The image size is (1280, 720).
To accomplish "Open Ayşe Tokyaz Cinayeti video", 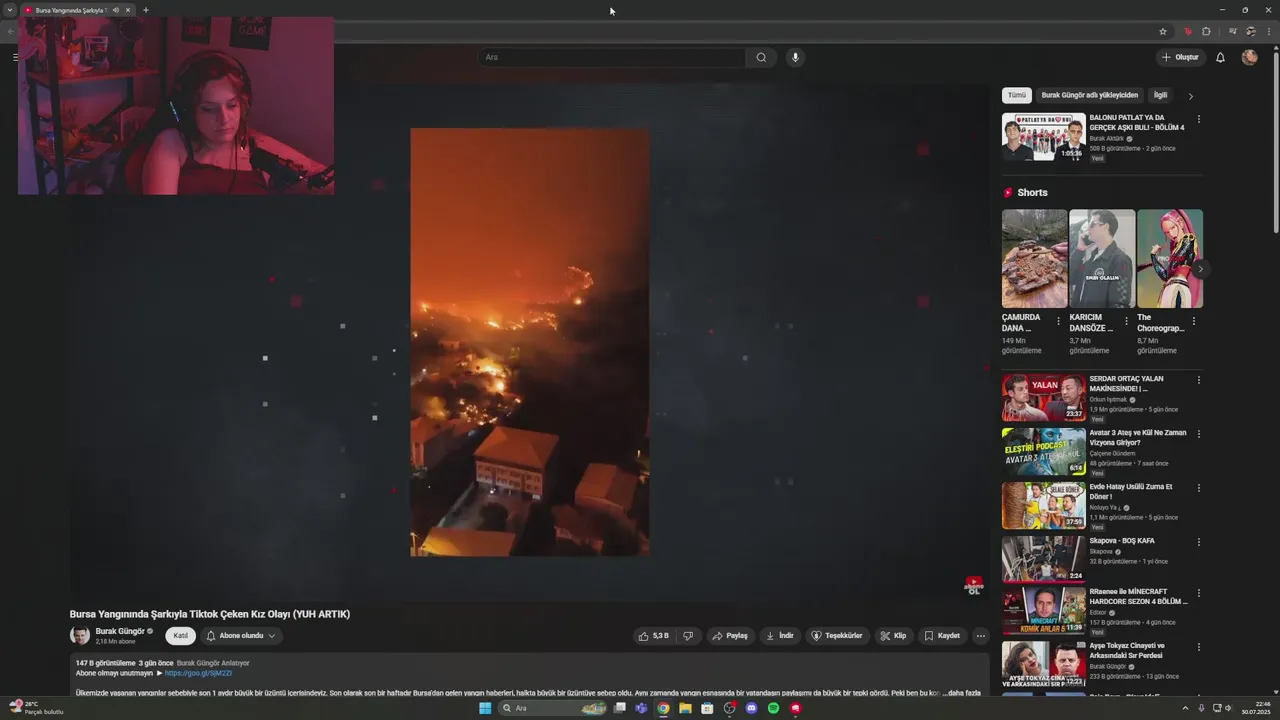I will (1043, 665).
